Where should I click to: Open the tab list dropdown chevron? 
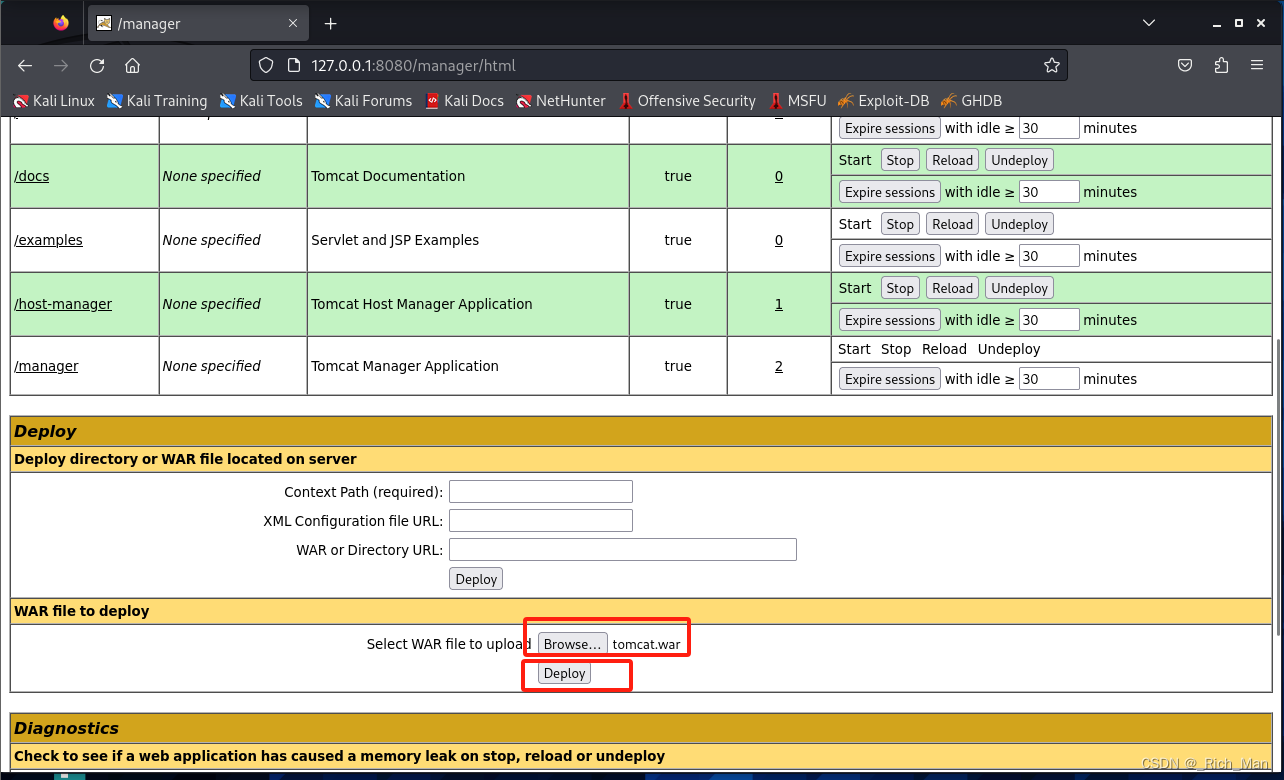(x=1148, y=22)
